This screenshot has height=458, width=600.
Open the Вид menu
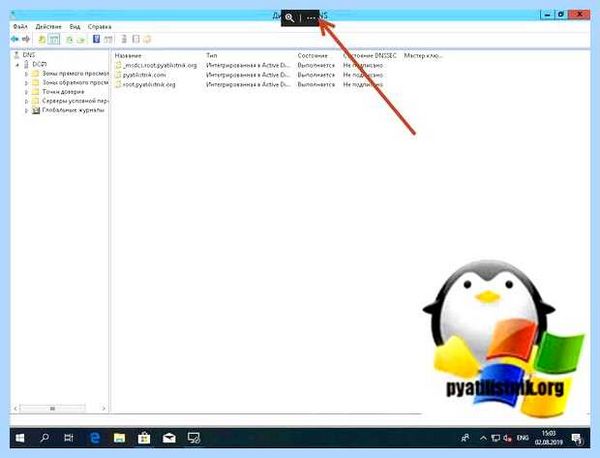pos(75,27)
